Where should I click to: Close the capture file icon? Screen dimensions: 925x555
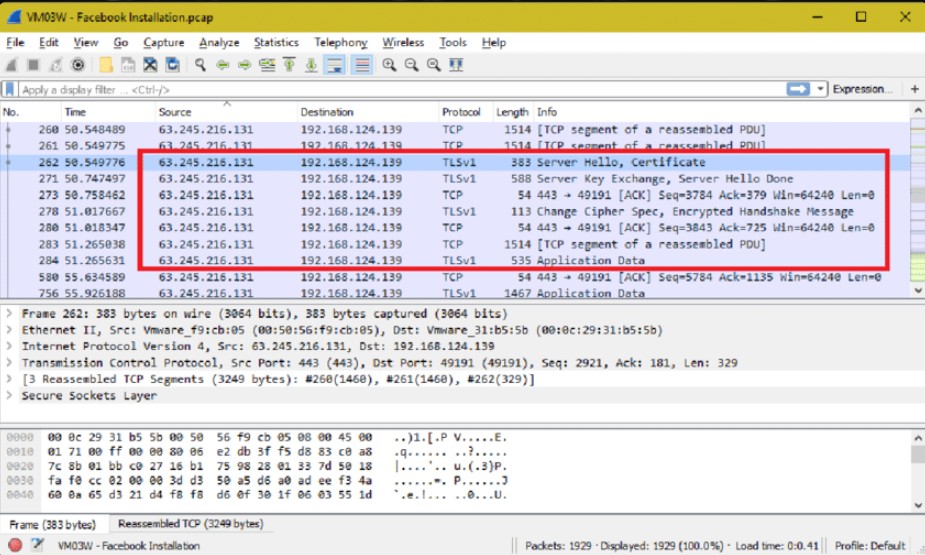150,65
